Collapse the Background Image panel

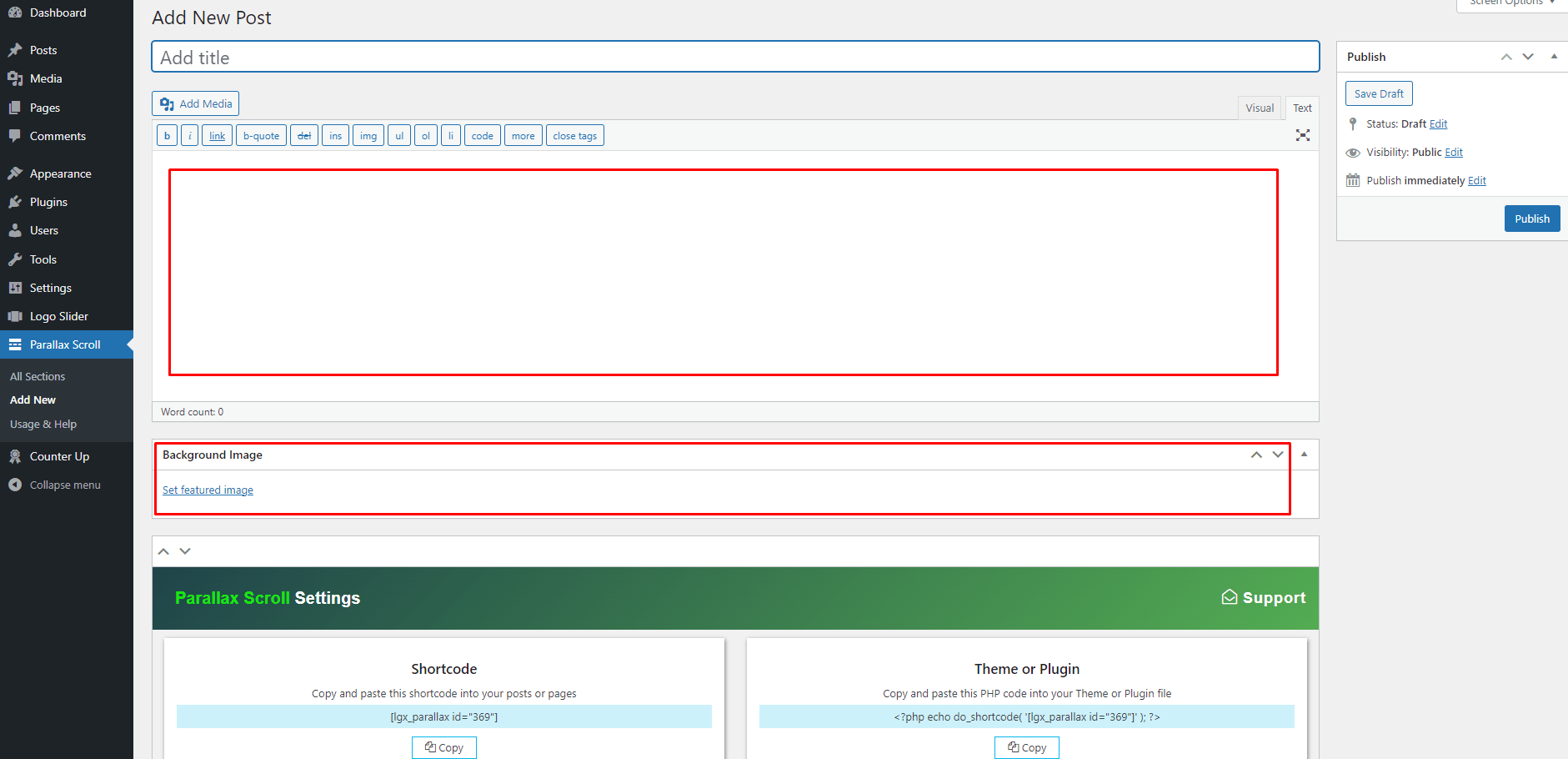(1305, 455)
